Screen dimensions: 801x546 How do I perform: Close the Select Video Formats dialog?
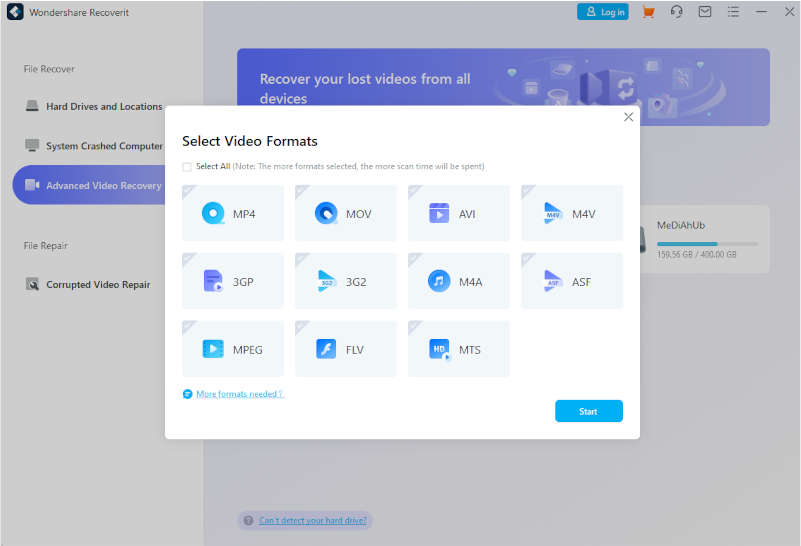click(x=628, y=117)
